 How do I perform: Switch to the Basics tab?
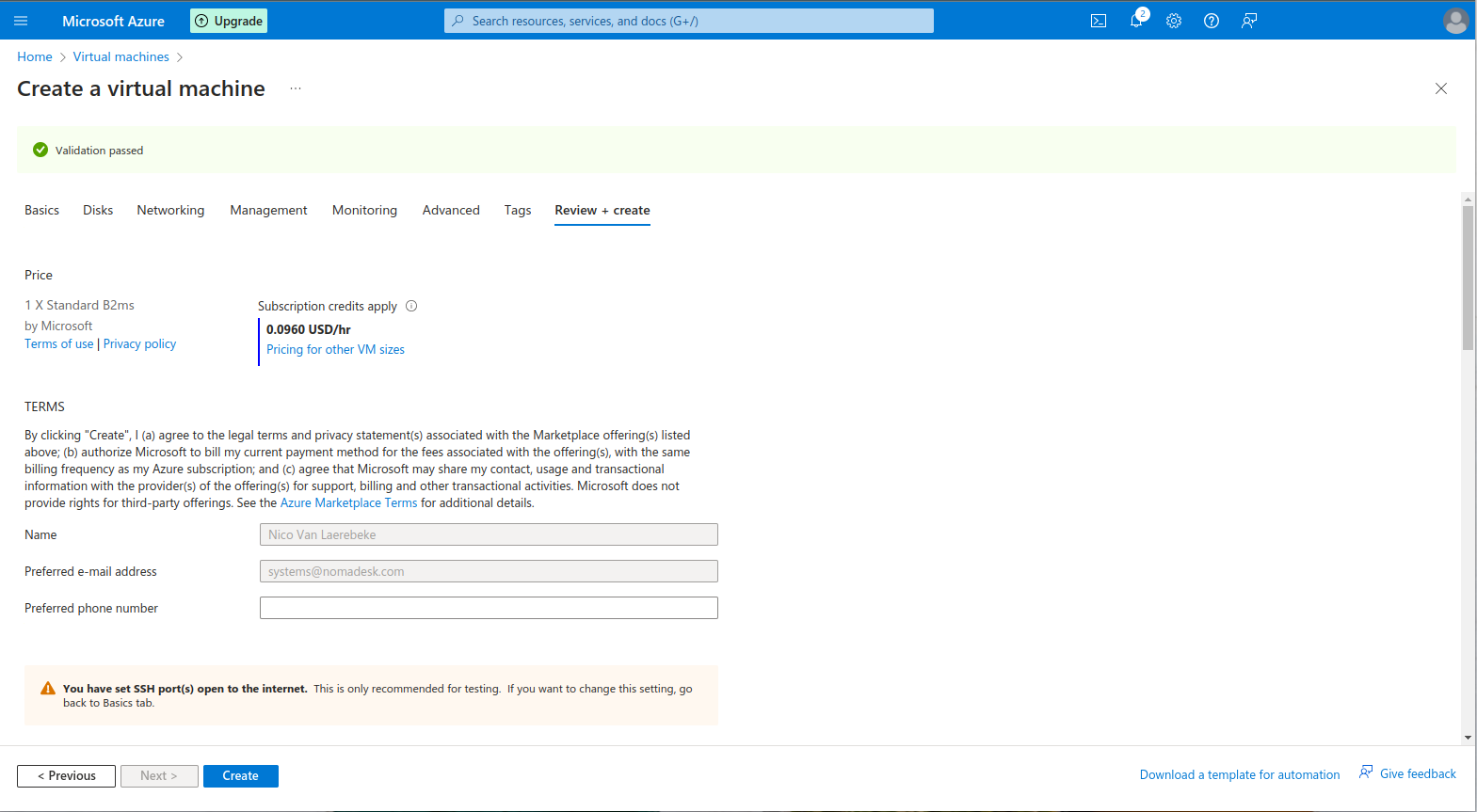coord(41,210)
